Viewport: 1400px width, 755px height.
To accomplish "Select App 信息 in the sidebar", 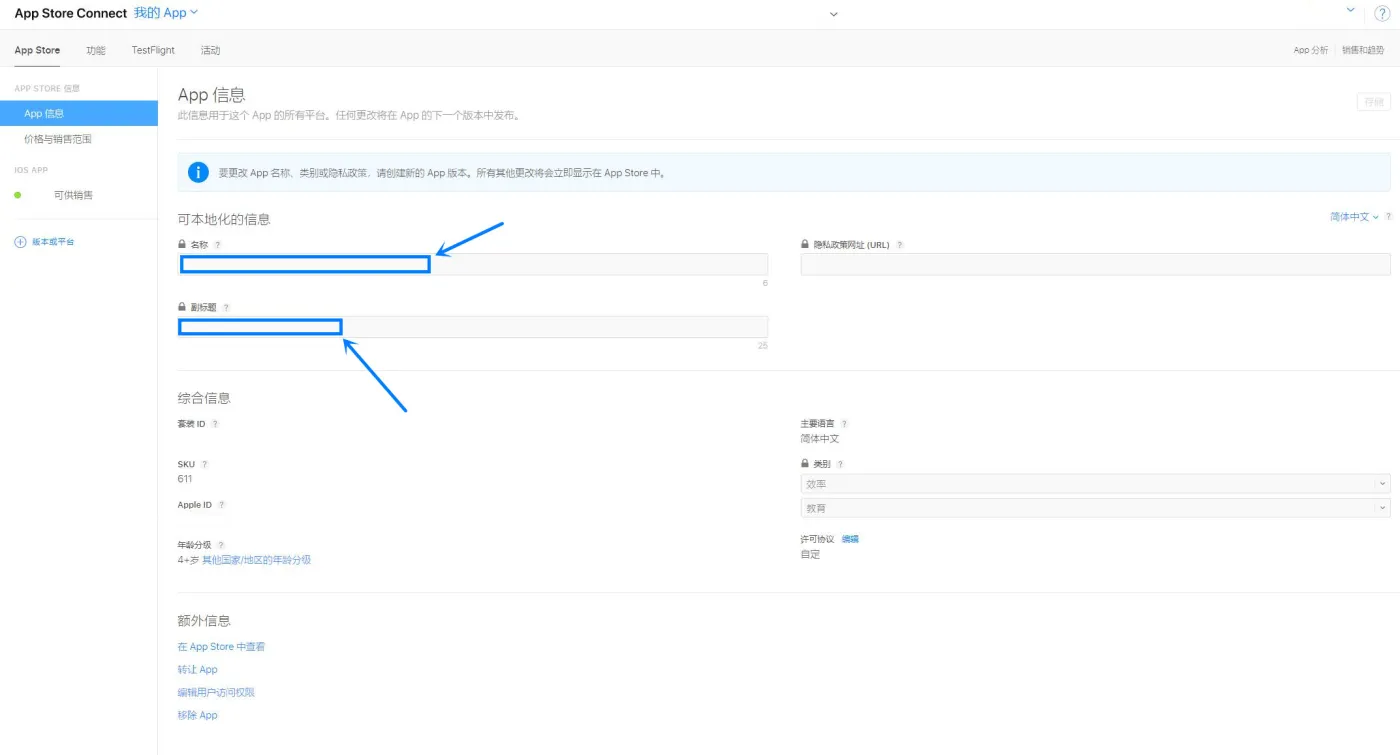I will [79, 113].
